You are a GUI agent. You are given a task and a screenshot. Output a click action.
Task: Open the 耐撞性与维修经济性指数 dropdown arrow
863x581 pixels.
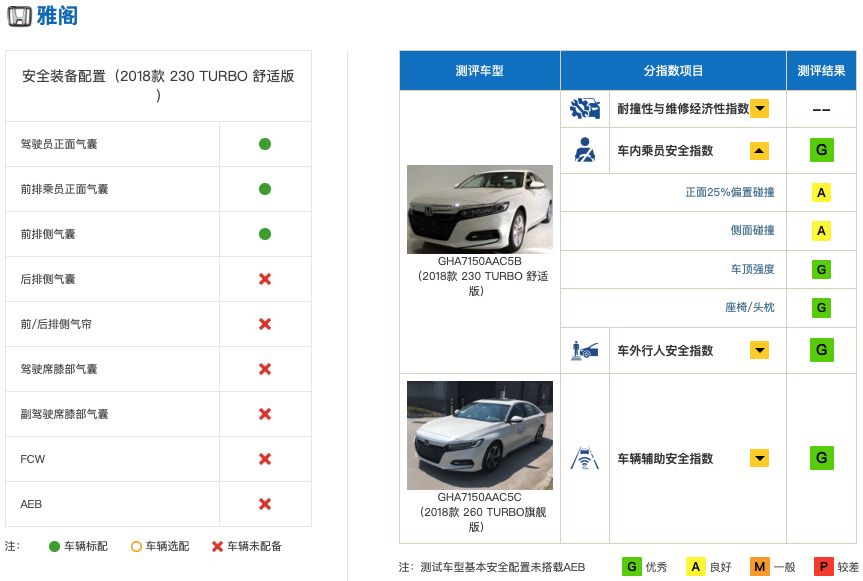(761, 108)
